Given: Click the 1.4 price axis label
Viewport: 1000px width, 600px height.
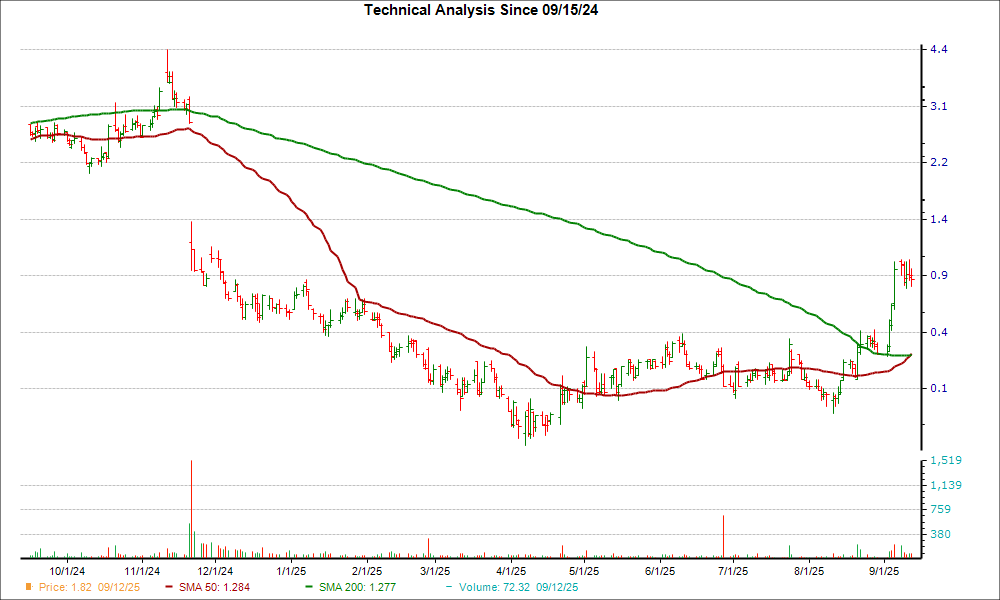Looking at the screenshot, I should [x=939, y=219].
